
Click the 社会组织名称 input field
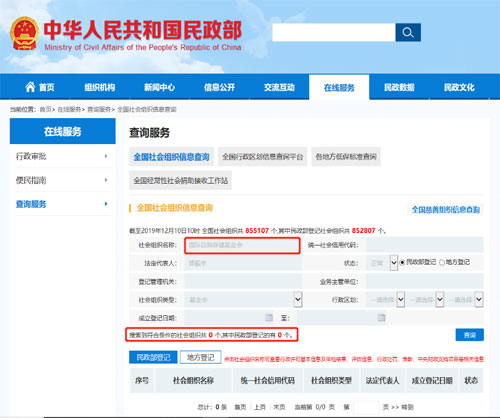(242, 245)
